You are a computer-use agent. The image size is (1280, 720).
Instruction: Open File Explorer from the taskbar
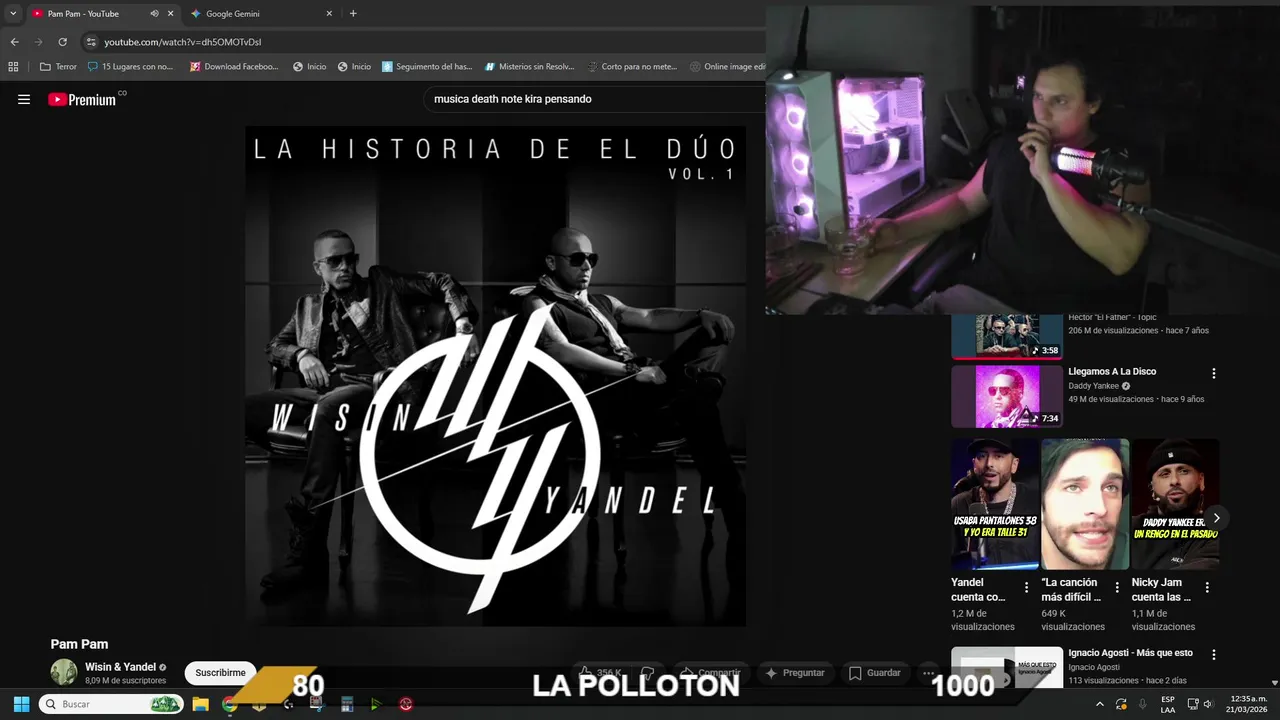200,704
